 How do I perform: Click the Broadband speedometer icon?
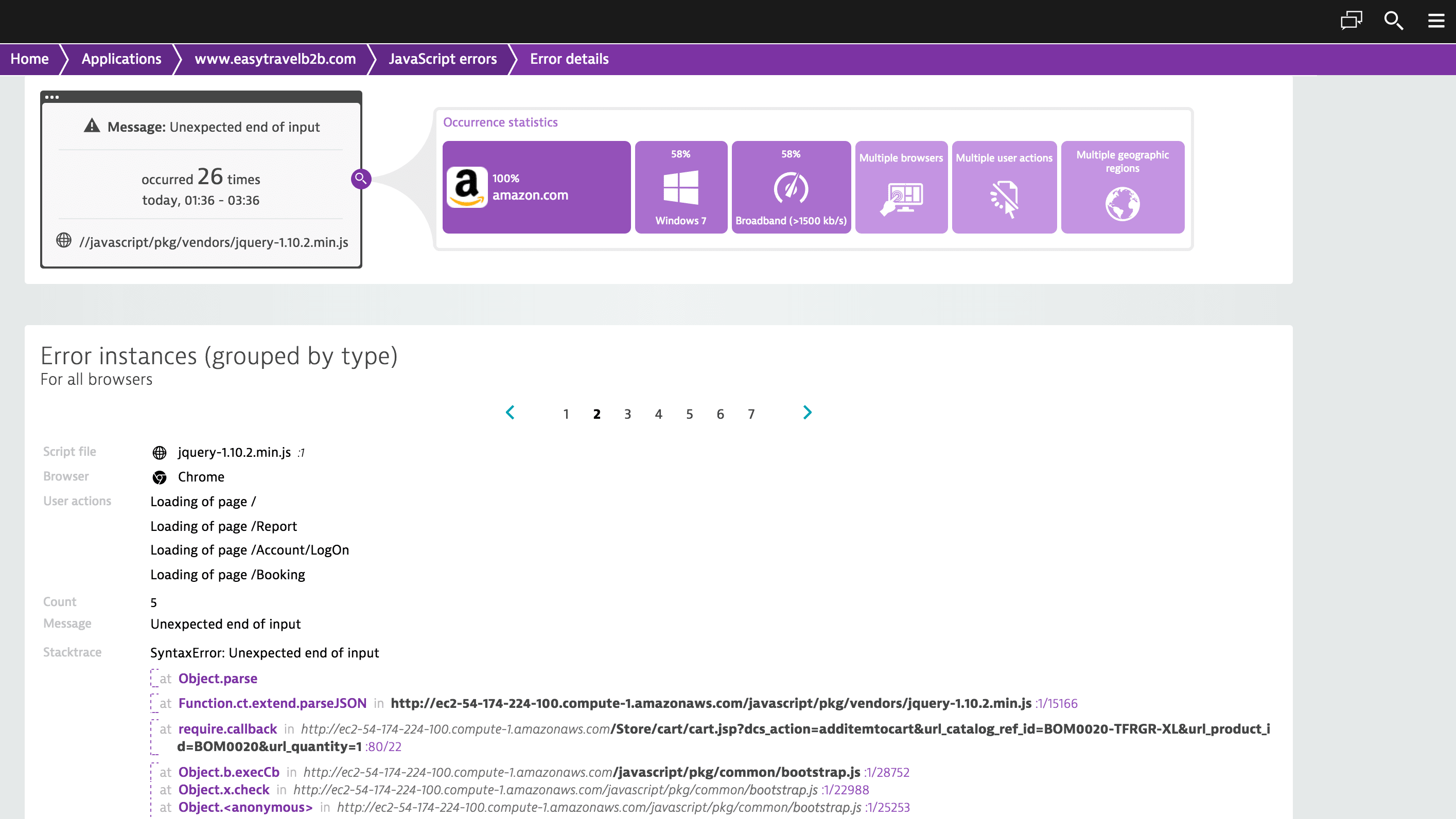click(x=791, y=188)
